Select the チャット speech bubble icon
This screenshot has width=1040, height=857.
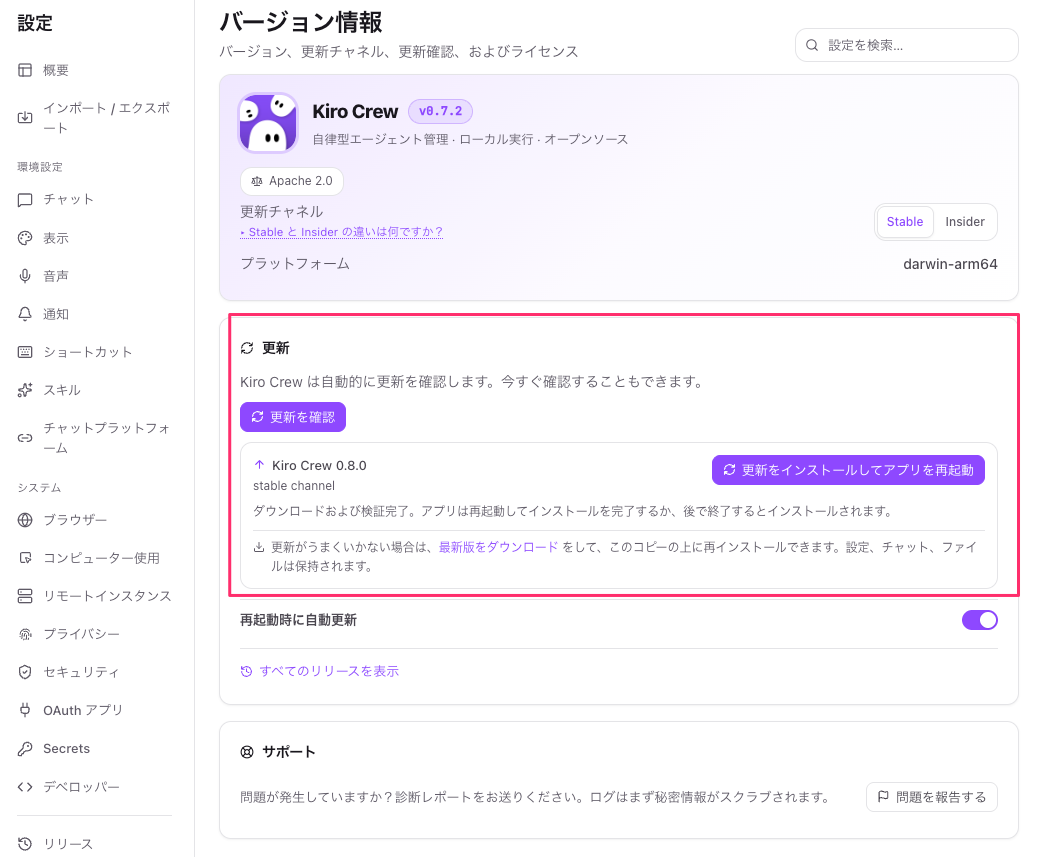(25, 200)
